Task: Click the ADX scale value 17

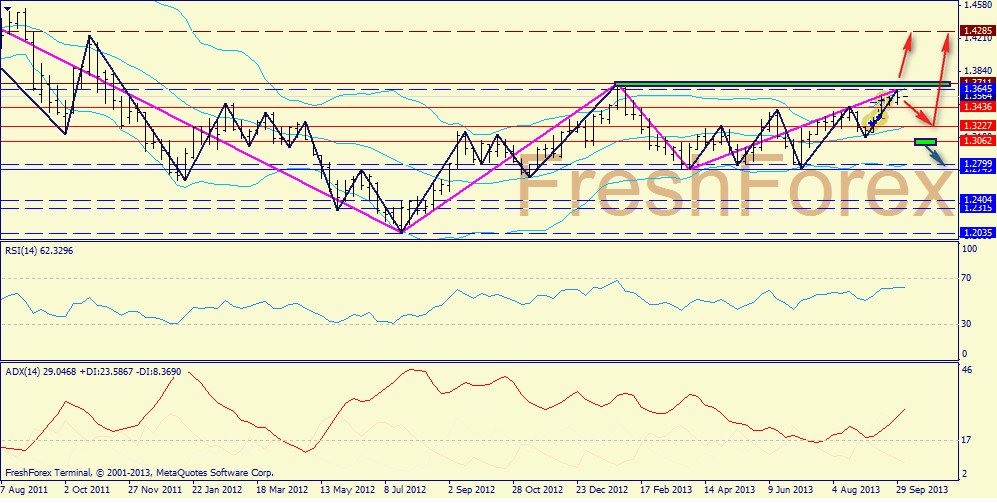Action: [x=968, y=439]
